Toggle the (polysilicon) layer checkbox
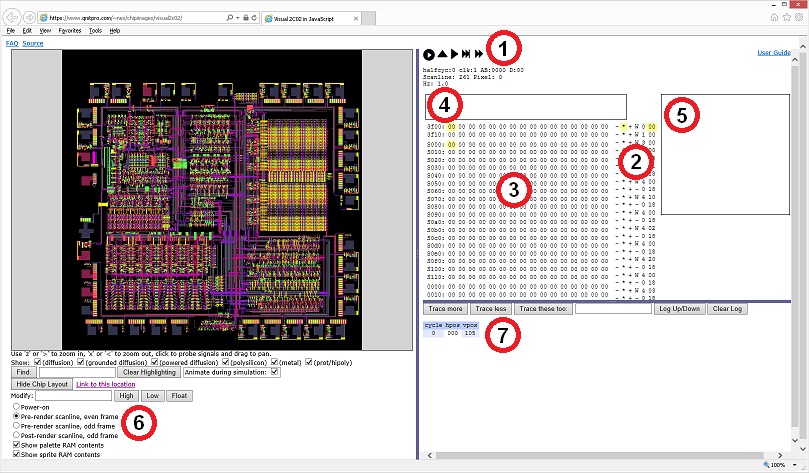This screenshot has height=473, width=809. point(225,362)
